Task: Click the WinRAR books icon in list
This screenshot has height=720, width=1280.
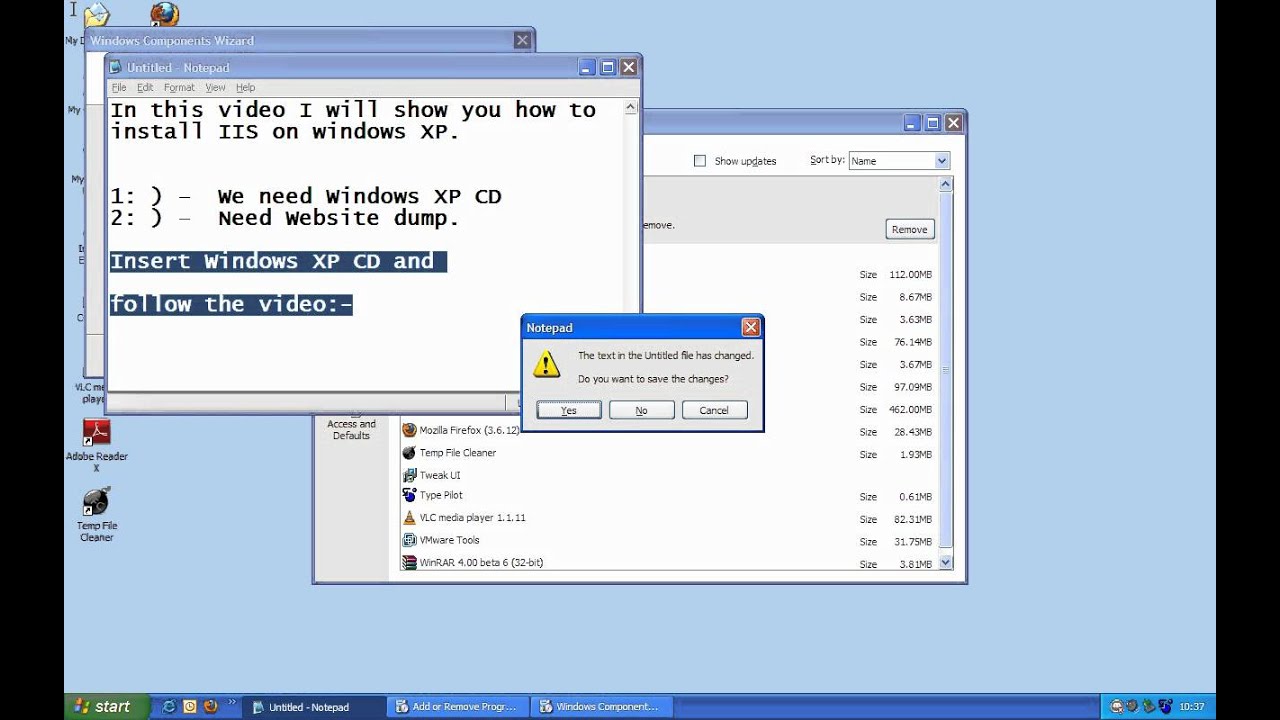Action: click(409, 562)
